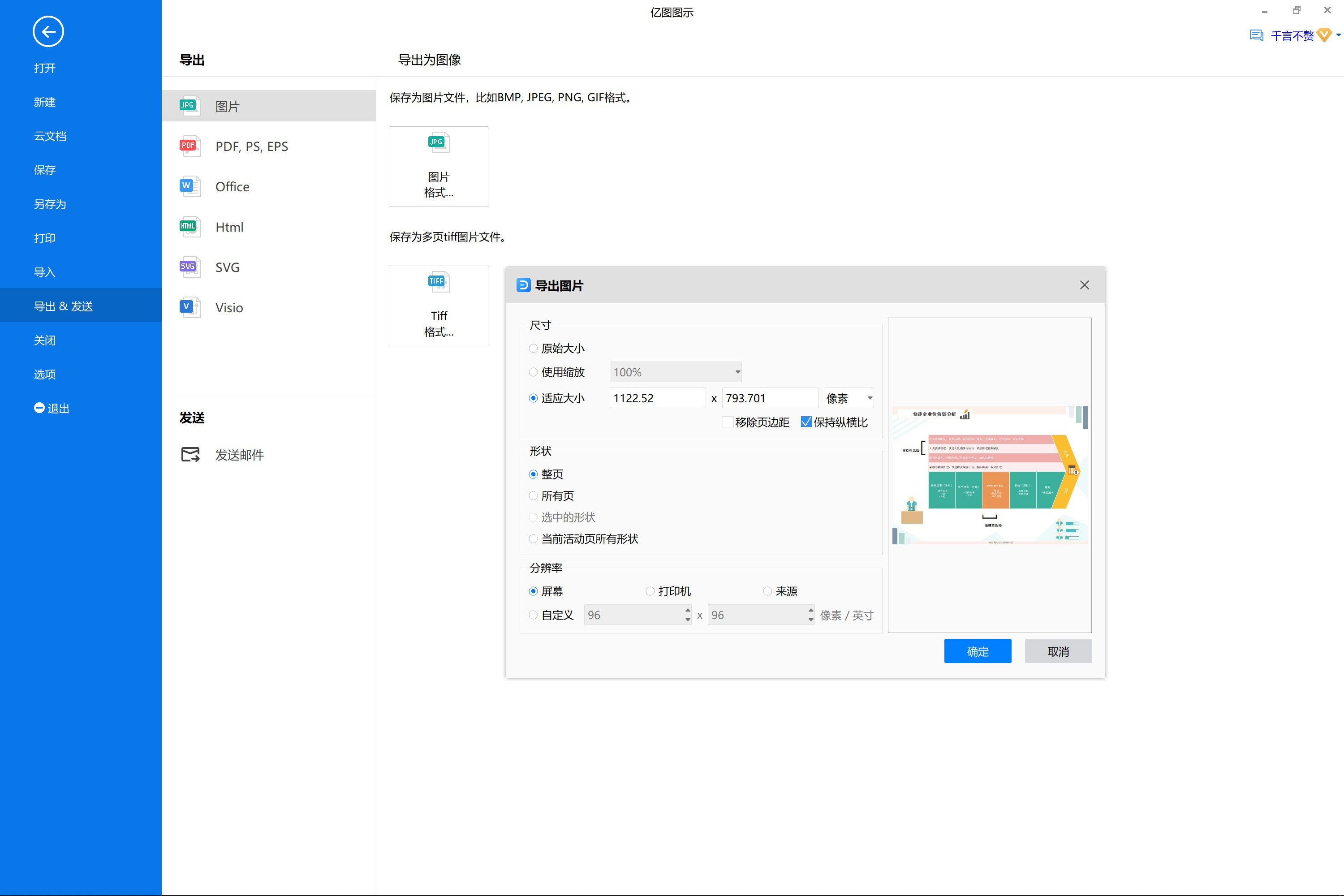Open 导入 in the sidebar
The image size is (1344, 896).
pyautogui.click(x=44, y=272)
